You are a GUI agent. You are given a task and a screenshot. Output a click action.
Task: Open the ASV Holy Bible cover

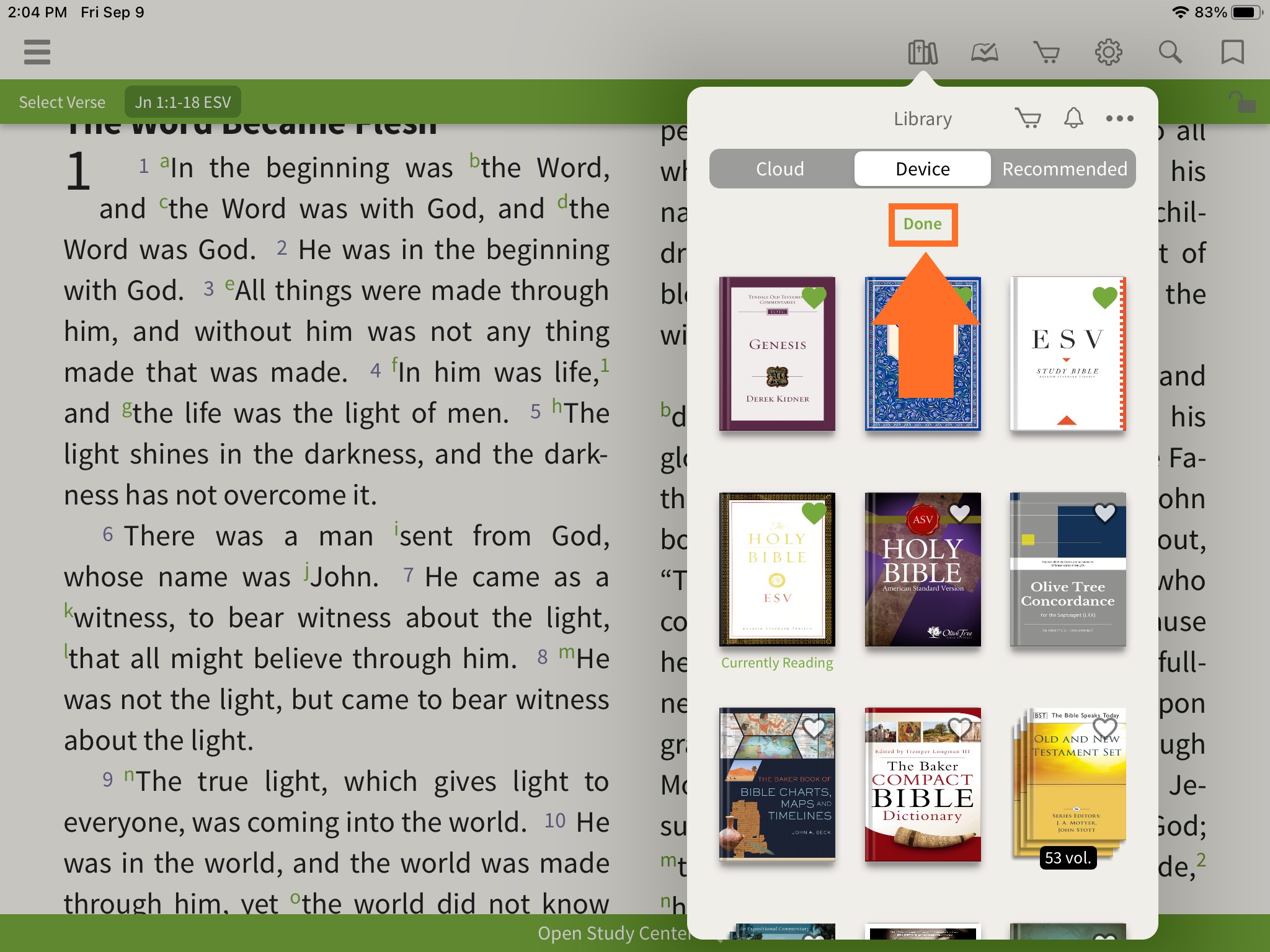pos(923,569)
